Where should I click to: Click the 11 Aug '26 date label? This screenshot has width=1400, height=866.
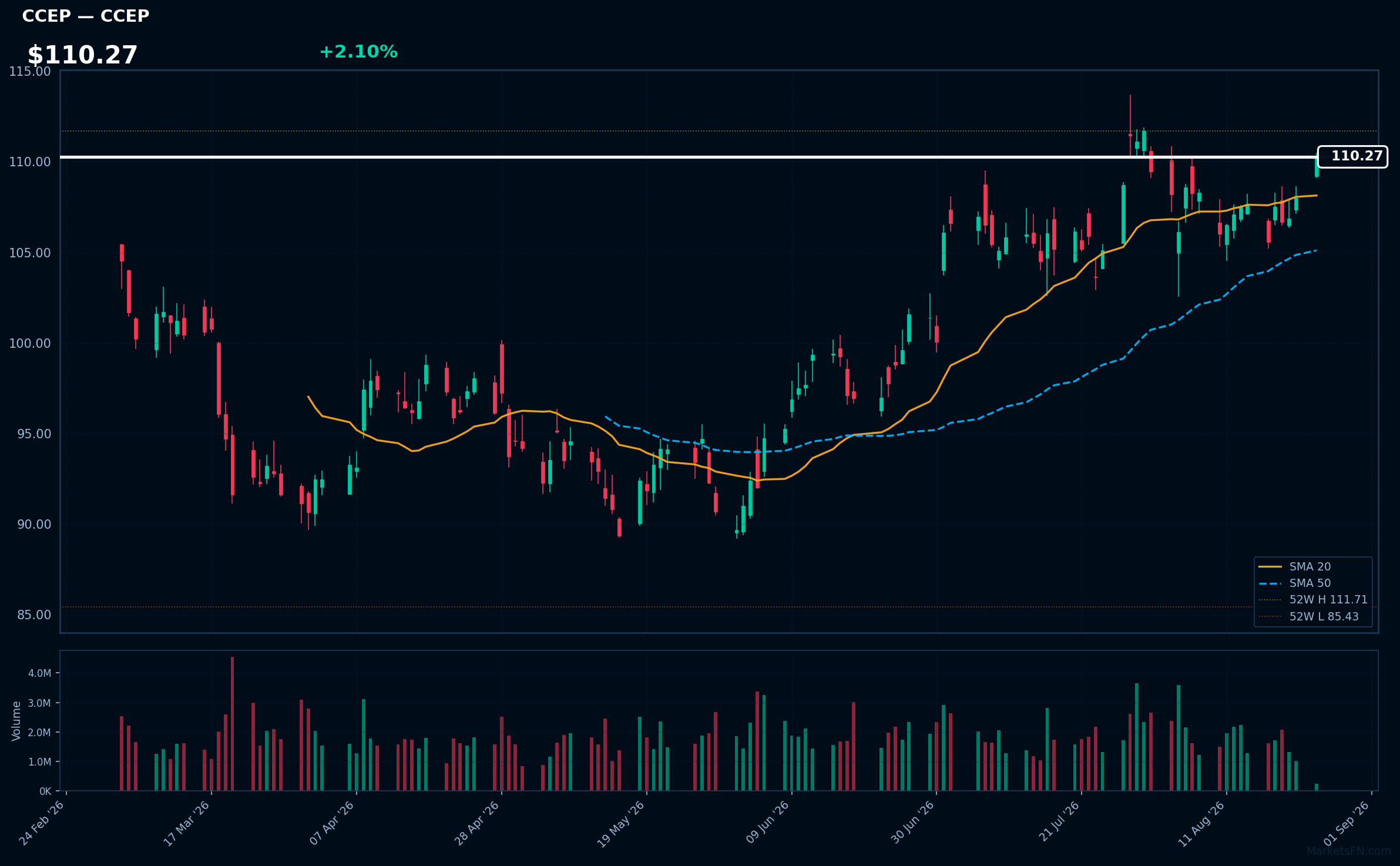[x=1201, y=823]
